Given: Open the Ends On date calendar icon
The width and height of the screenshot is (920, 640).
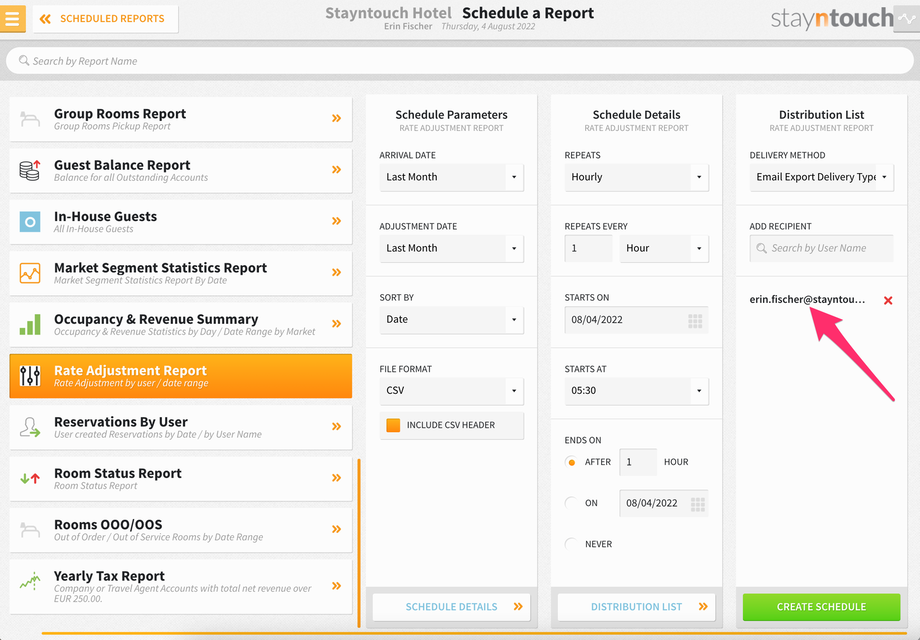Looking at the screenshot, I should tap(698, 504).
